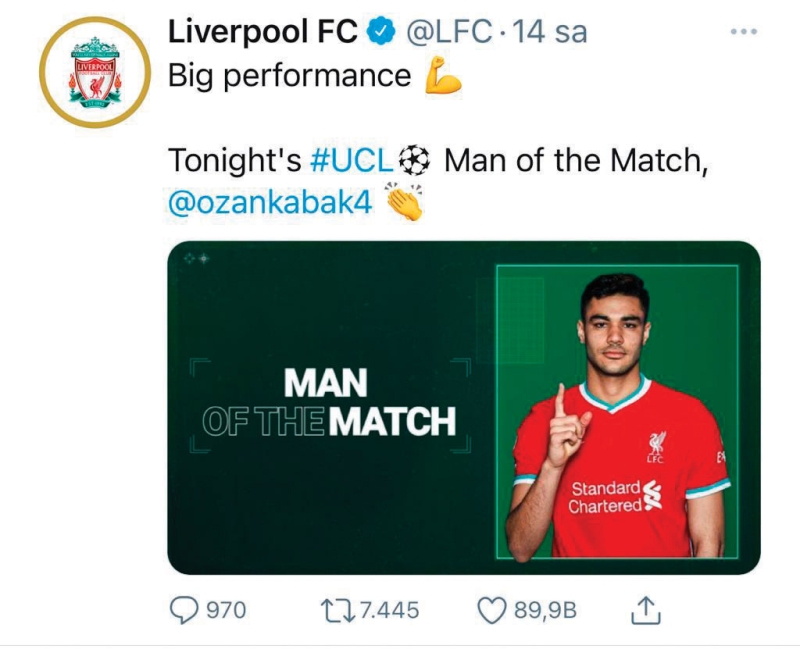Click the 970 replies count

[225, 609]
